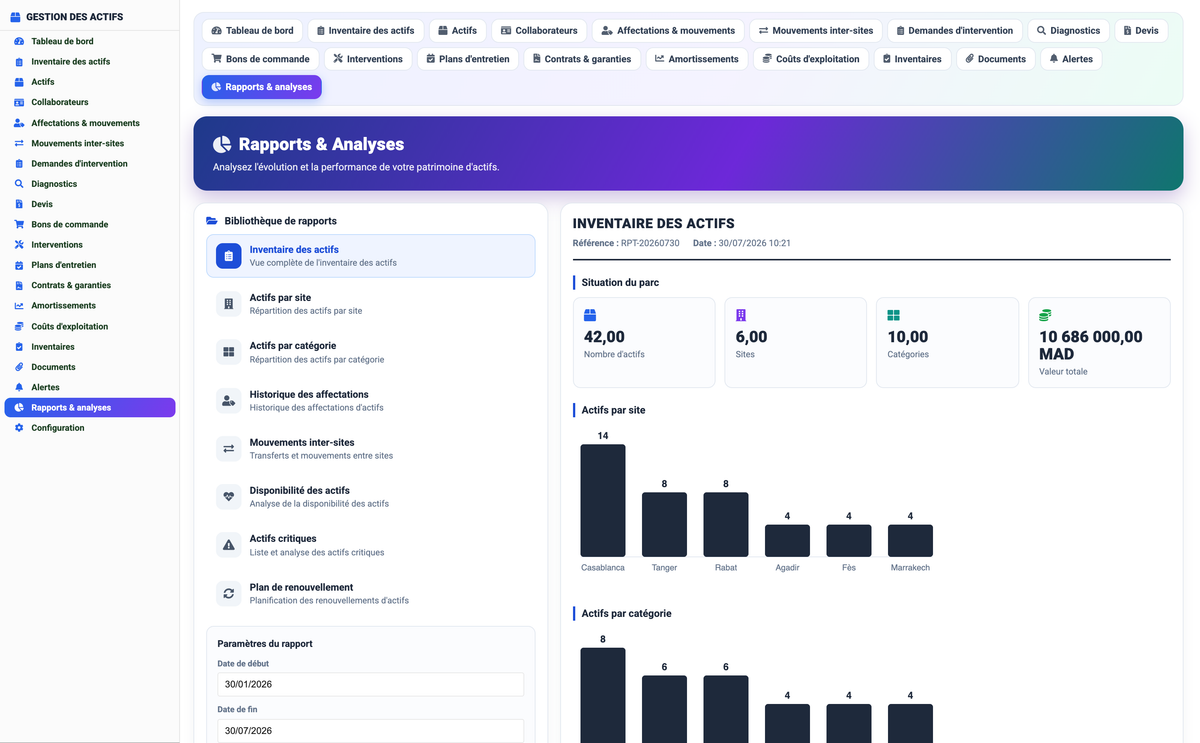Open Affectations & mouvements in the sidebar
The width and height of the screenshot is (1200, 743).
90,123
